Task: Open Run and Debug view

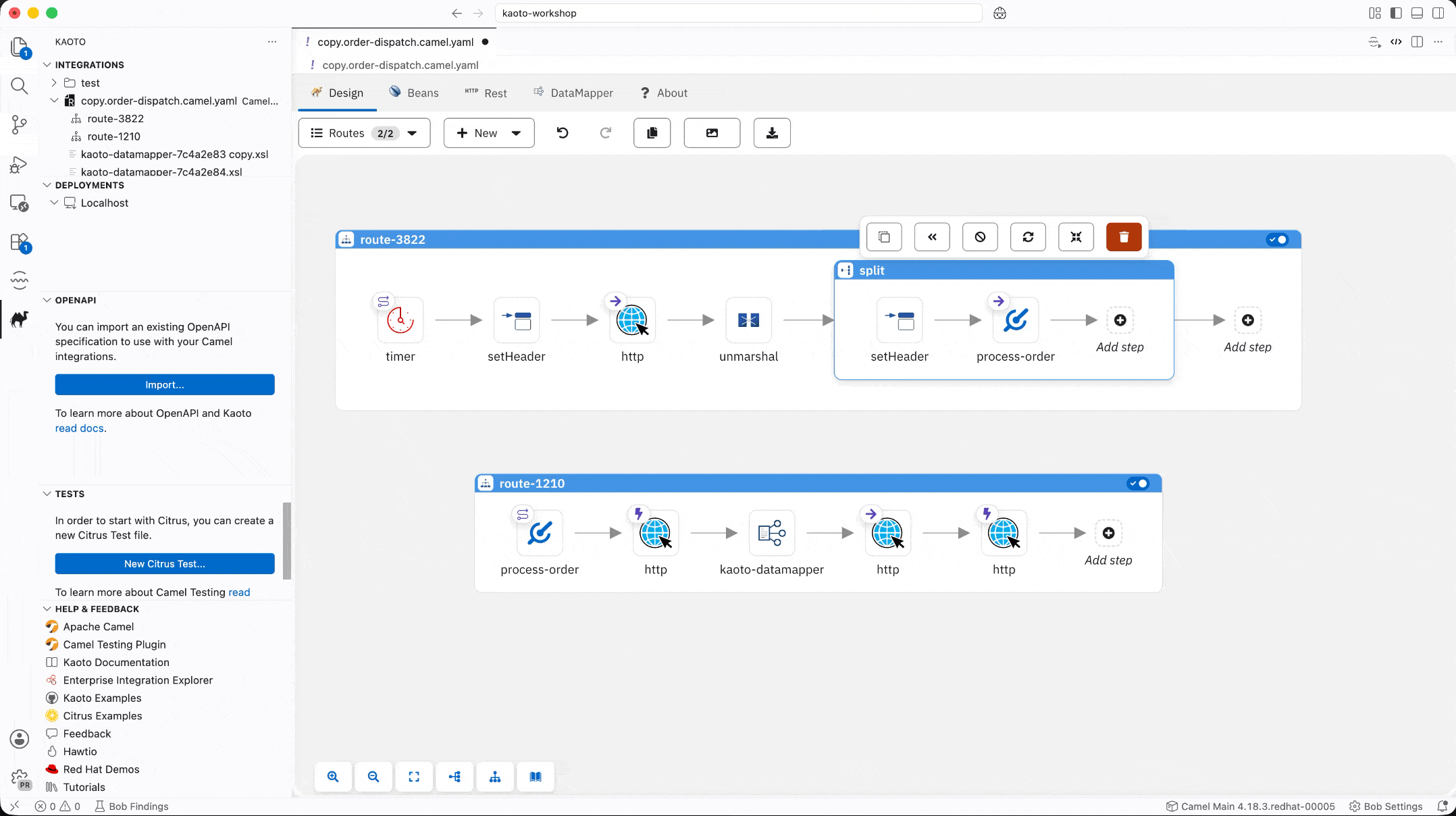Action: coord(20,164)
